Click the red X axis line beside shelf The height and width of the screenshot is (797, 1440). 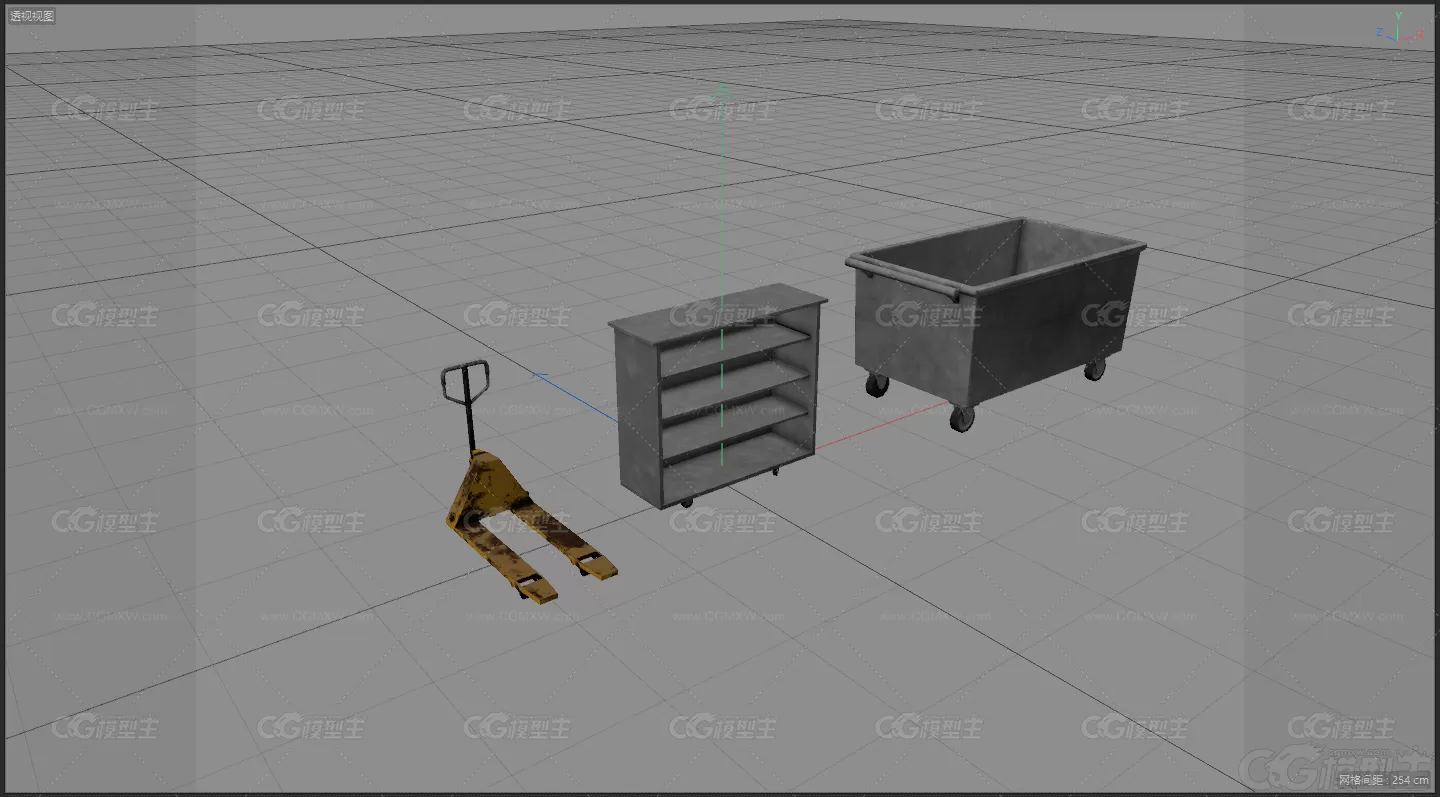point(883,426)
